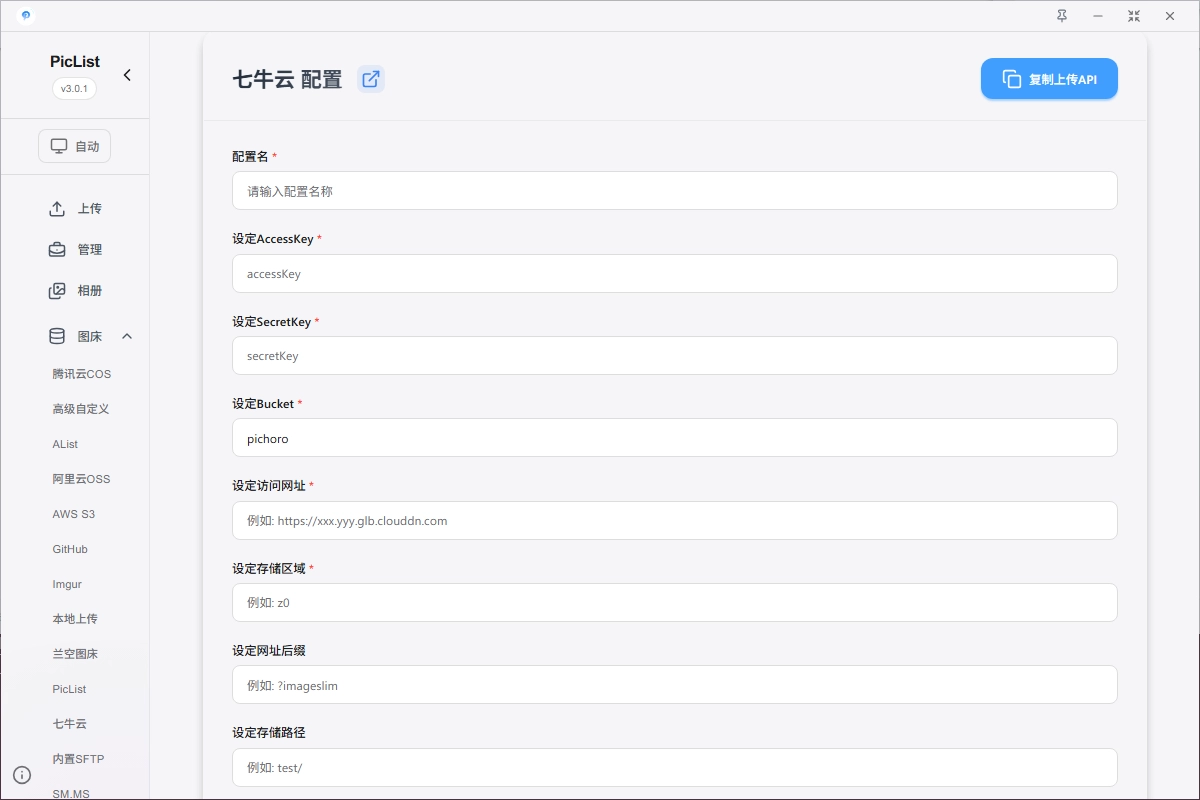The width and height of the screenshot is (1200, 800).
Task: Click the info icon at sidebar bottom
Action: (x=22, y=775)
